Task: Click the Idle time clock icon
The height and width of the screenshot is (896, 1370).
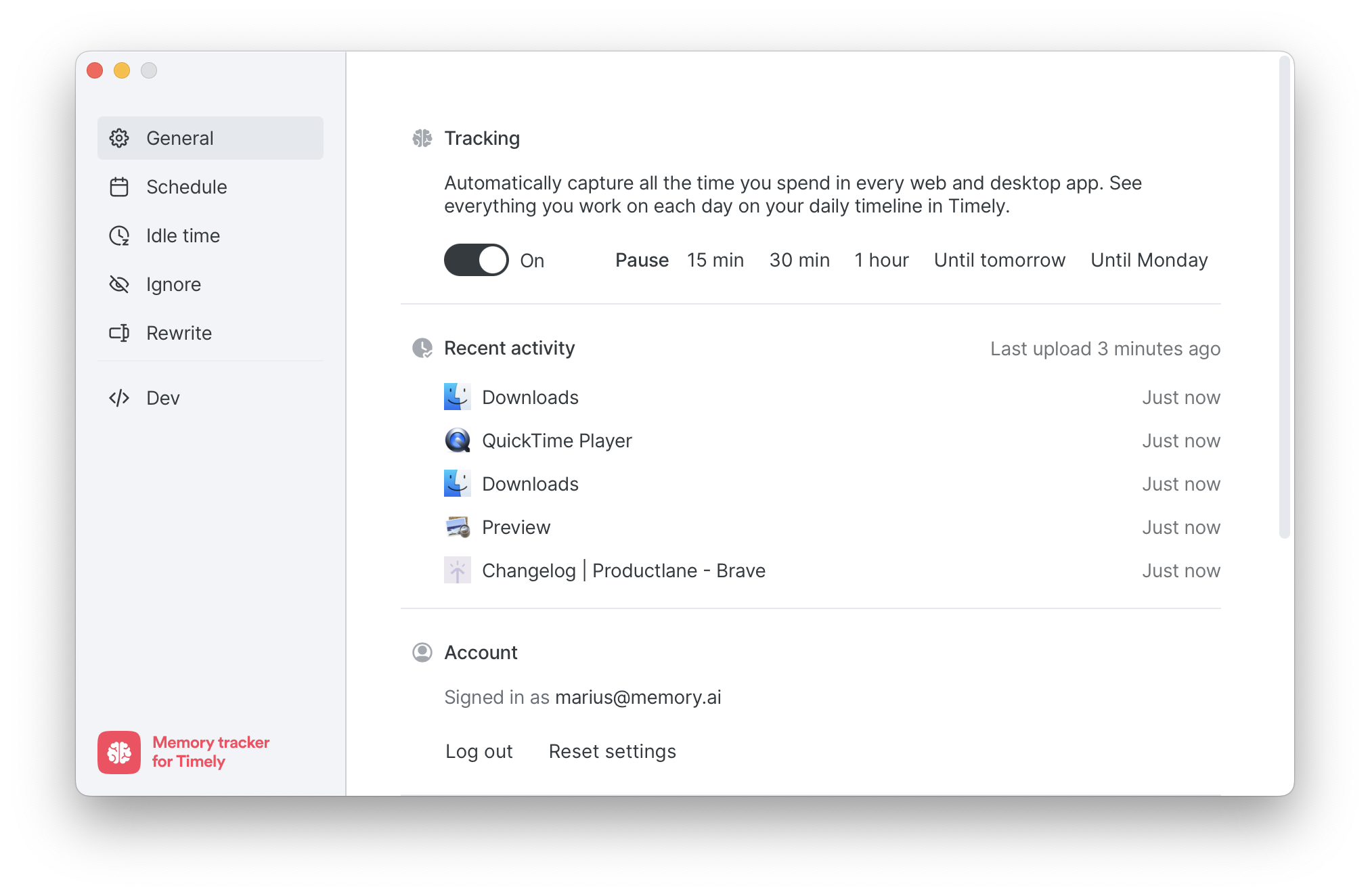Action: (x=119, y=236)
